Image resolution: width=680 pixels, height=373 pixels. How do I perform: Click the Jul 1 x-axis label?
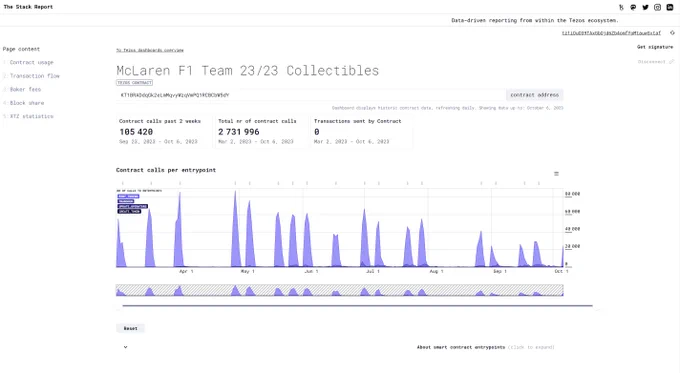coord(373,271)
